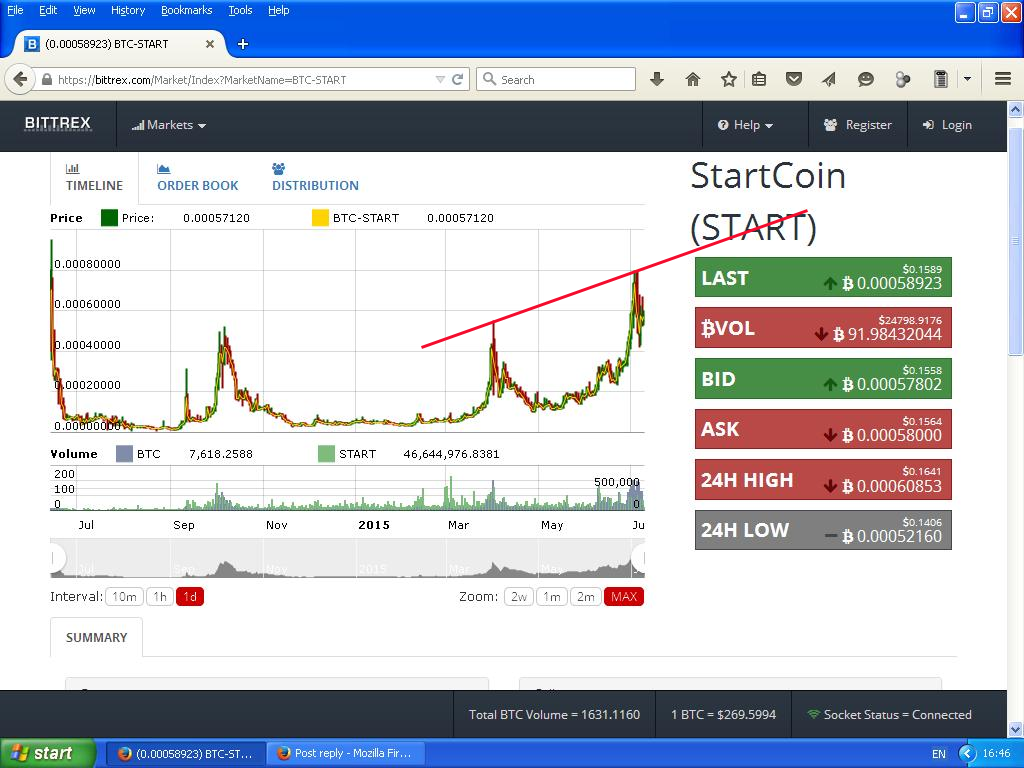Open the Edit menu
This screenshot has width=1024, height=768.
(48, 10)
